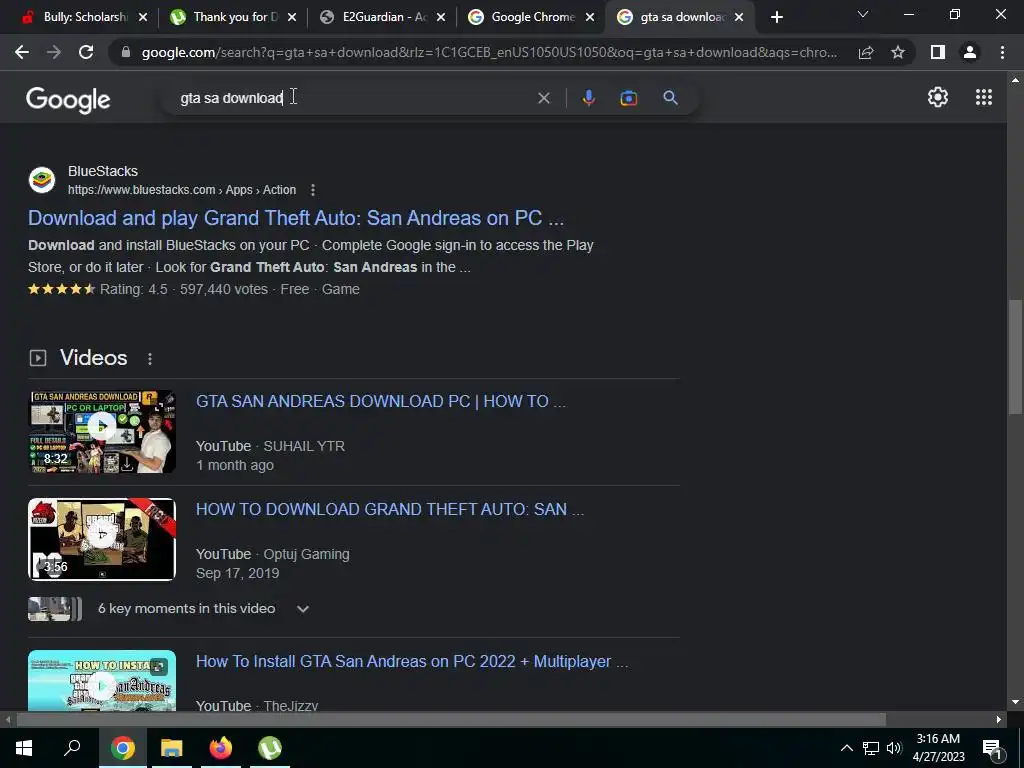Open Google quick settings gear
Viewport: 1024px width, 768px height.
[938, 97]
